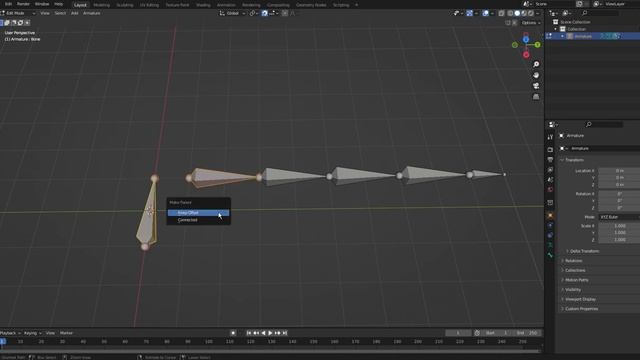Click the green Y axis on navigation gizmo
The width and height of the screenshot is (640, 360).
538,45
